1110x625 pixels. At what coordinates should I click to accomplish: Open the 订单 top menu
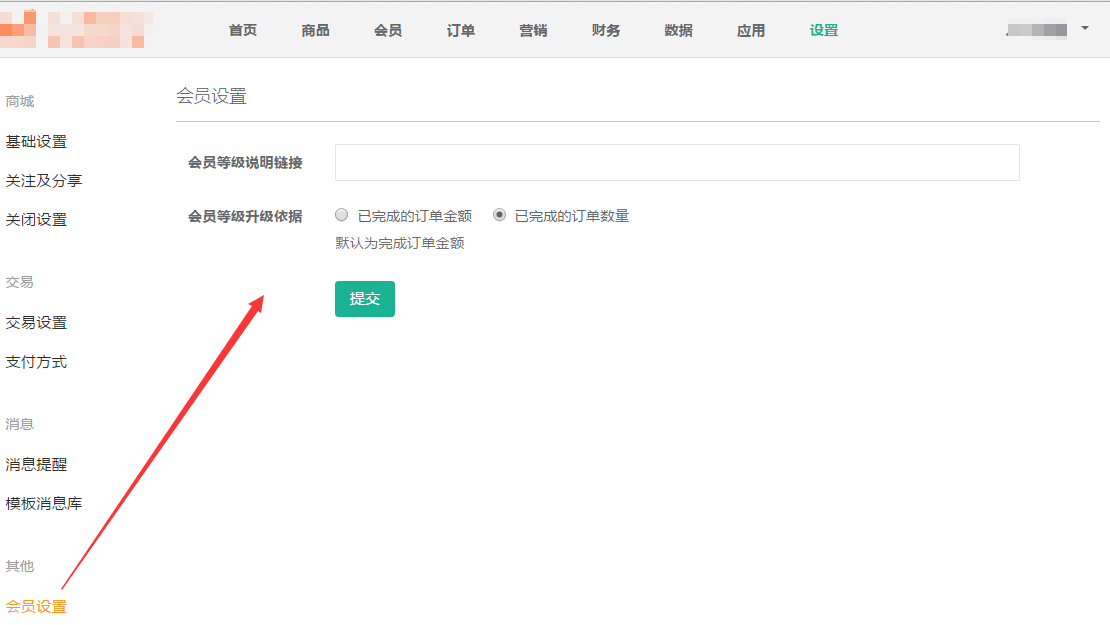461,30
